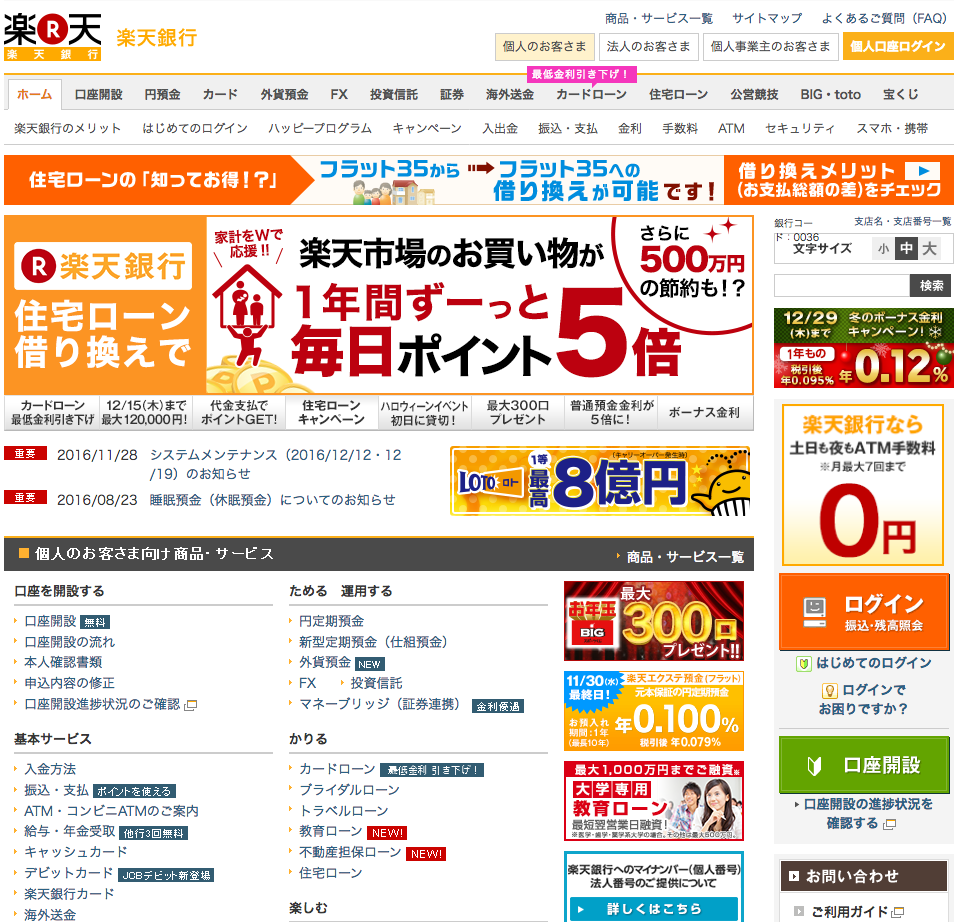The height and width of the screenshot is (922, 955).
Task: Click the beginner leaf icon on green 口座開設 button
Action: click(x=814, y=765)
